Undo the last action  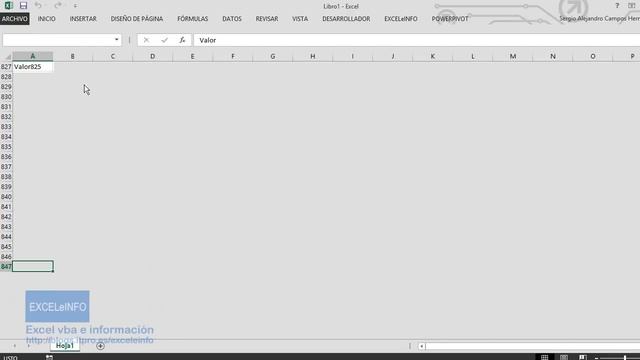click(x=38, y=5)
